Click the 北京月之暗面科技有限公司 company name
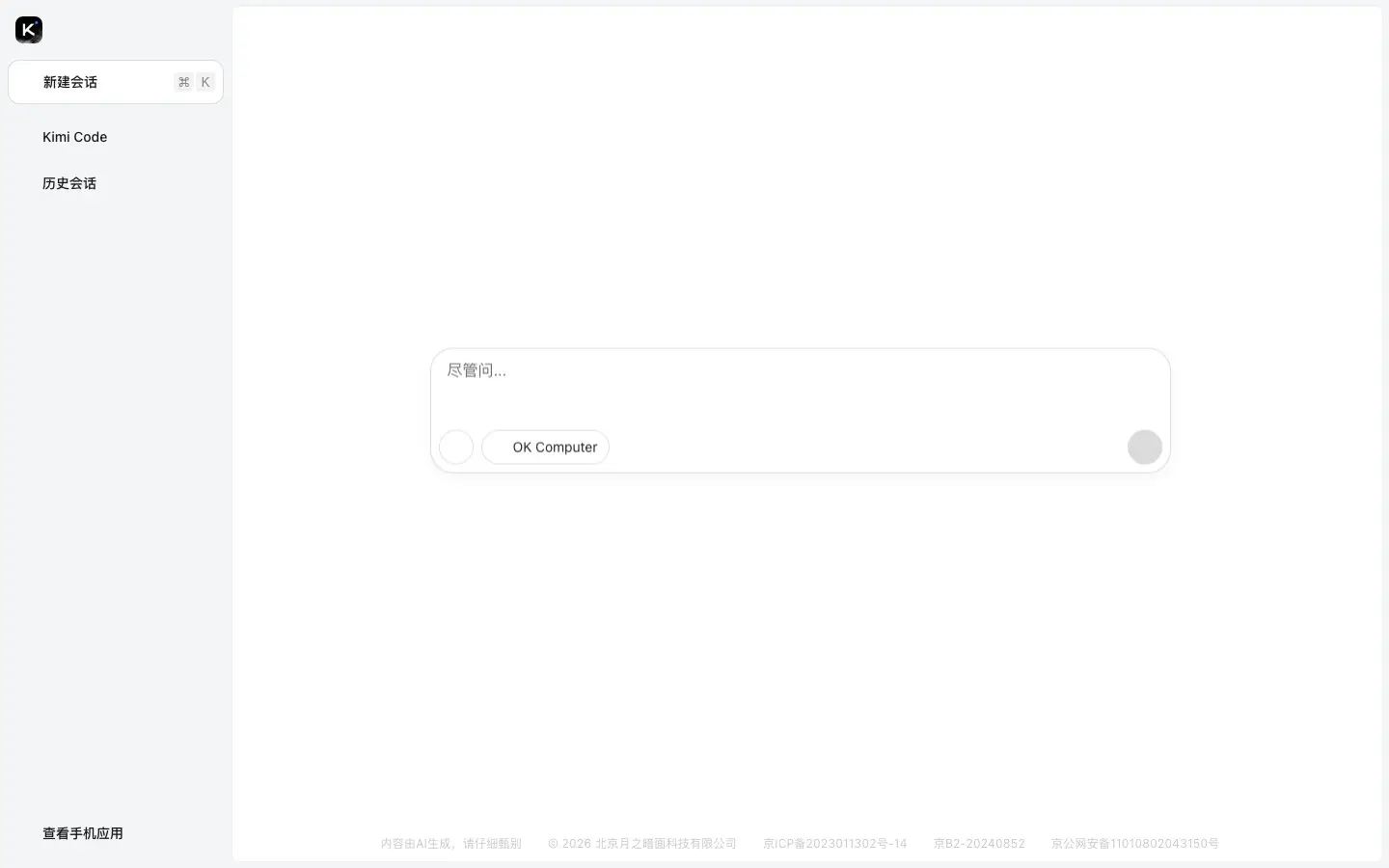Screen dimensions: 1389x868 point(666,844)
